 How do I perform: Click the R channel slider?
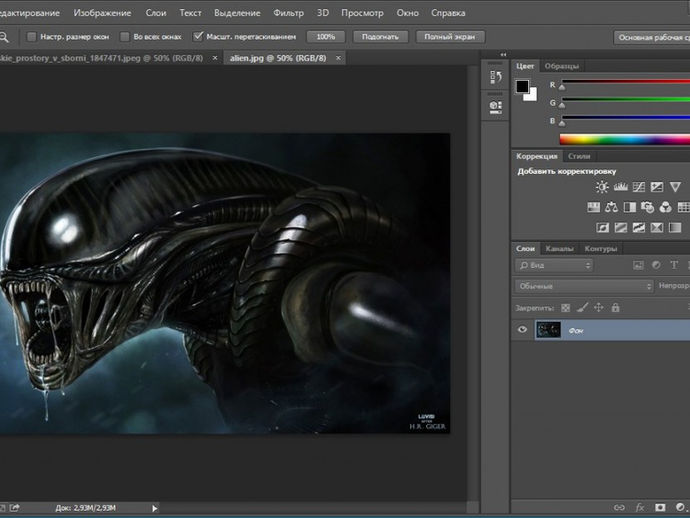pos(625,81)
